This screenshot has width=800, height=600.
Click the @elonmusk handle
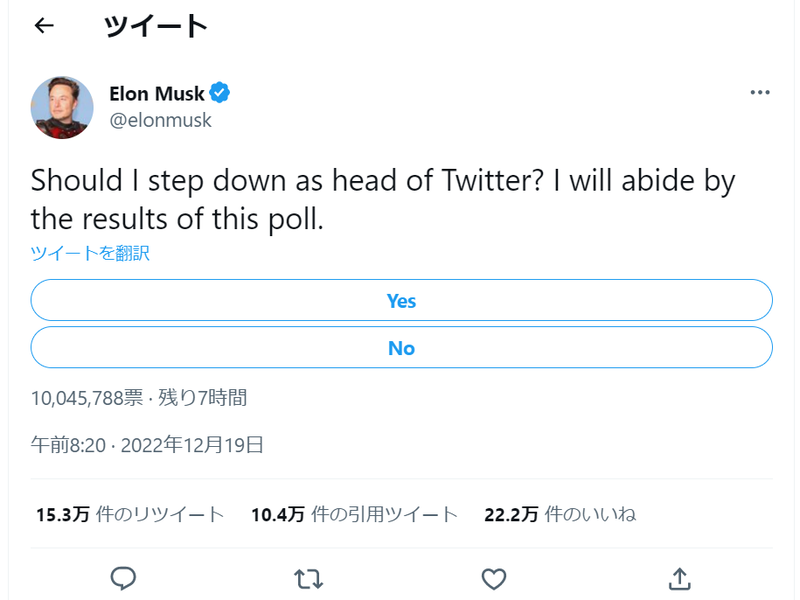[x=160, y=120]
